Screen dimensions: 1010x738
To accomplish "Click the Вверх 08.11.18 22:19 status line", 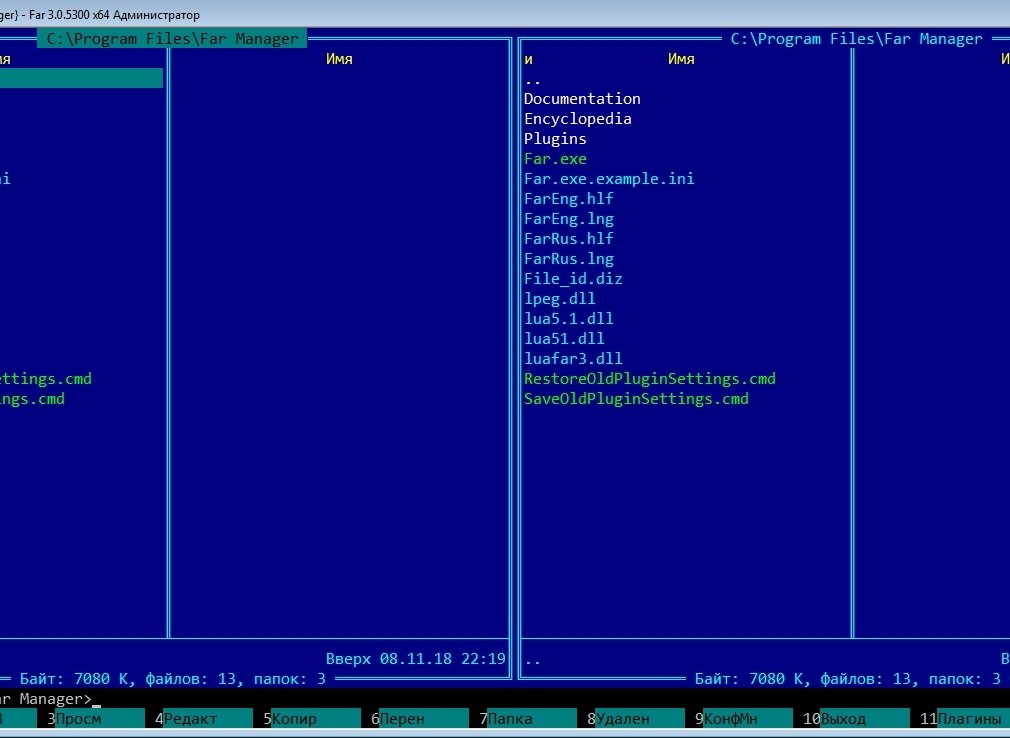I will click(x=415, y=659).
